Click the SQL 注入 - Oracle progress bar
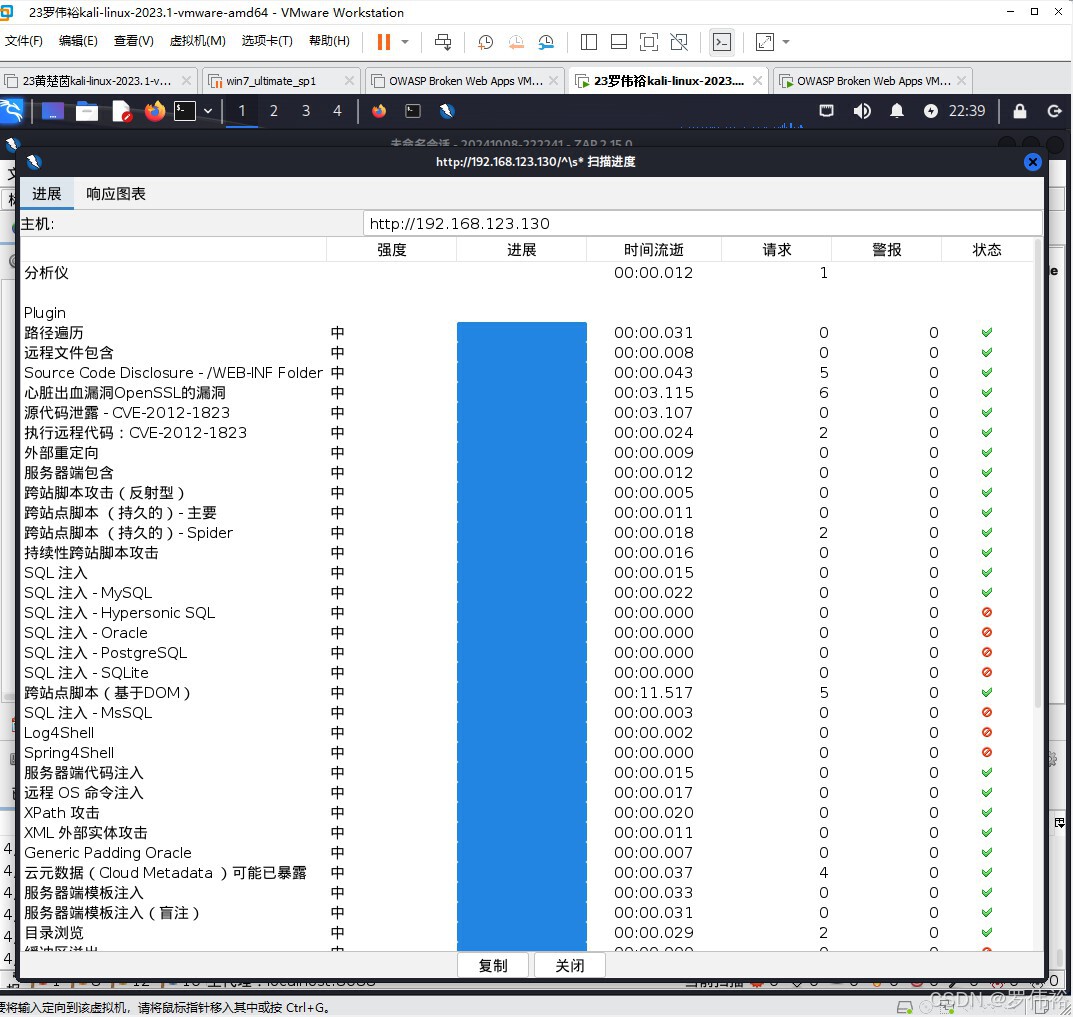 click(x=521, y=632)
